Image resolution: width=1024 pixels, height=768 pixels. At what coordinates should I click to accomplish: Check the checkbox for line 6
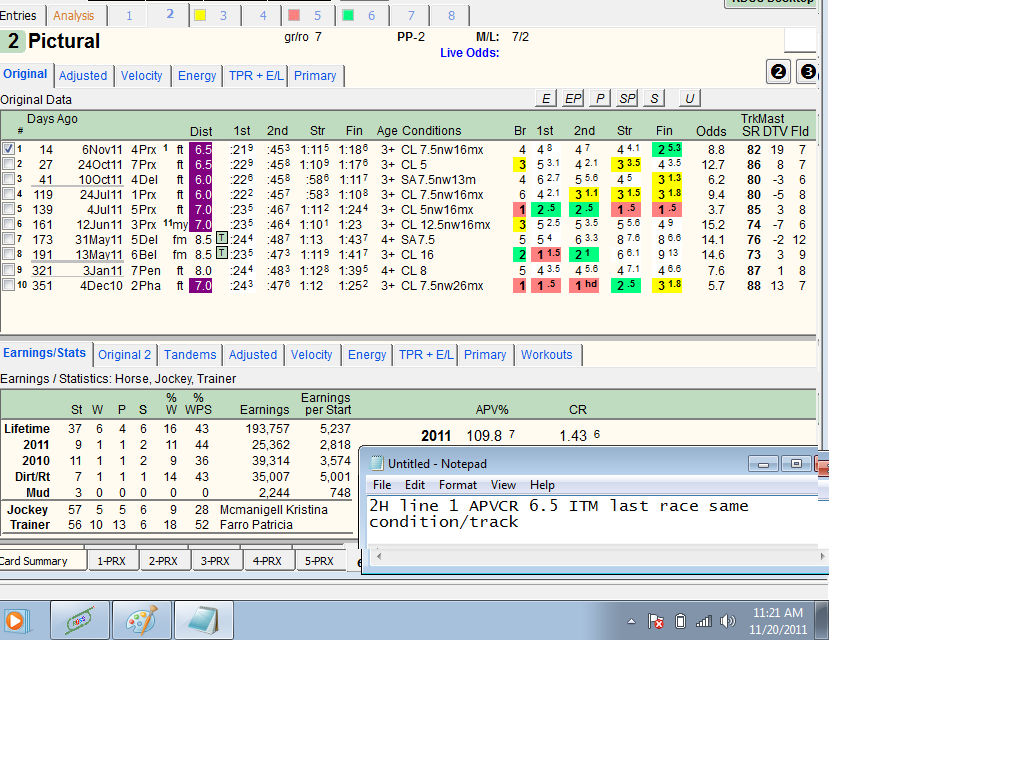[8, 223]
